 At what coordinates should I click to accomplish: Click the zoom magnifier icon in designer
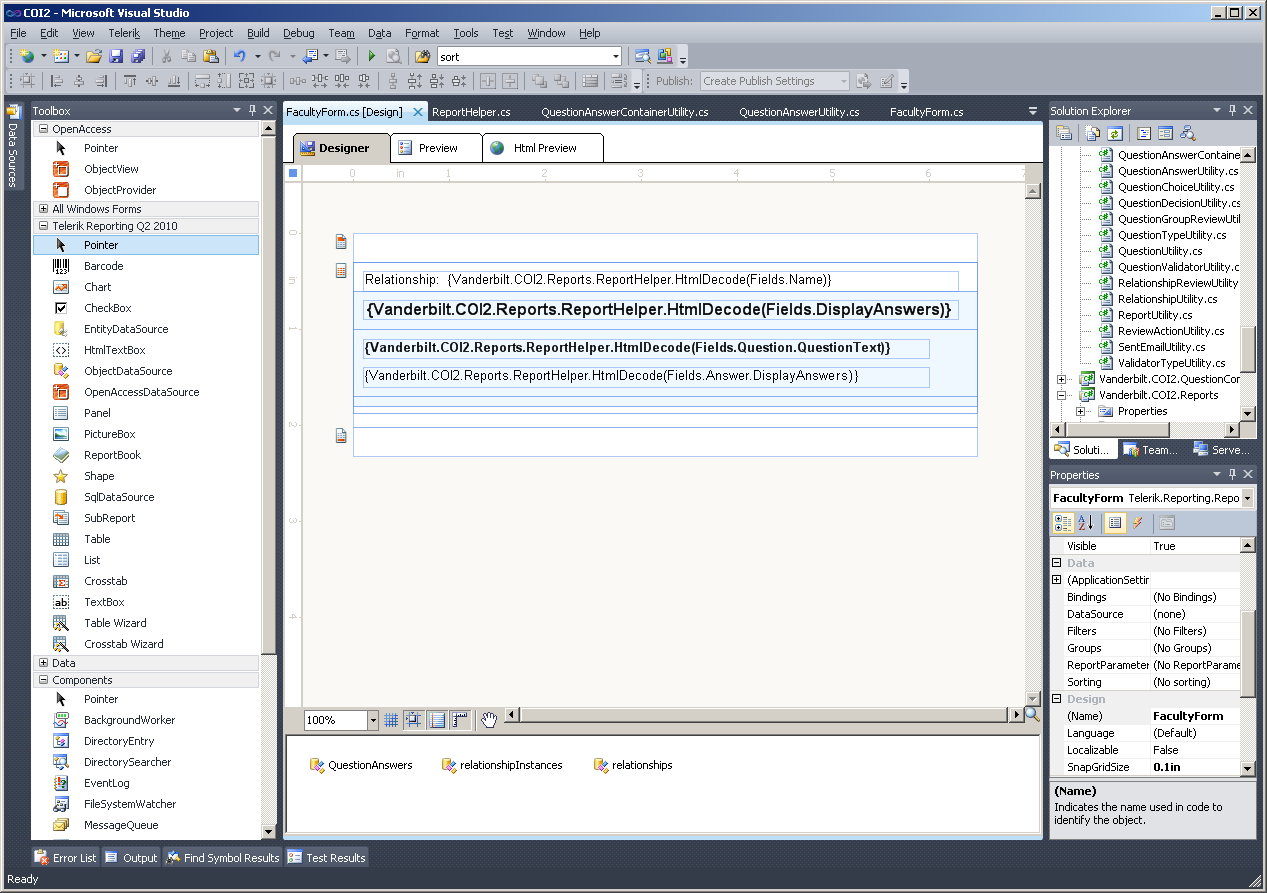tap(1032, 715)
